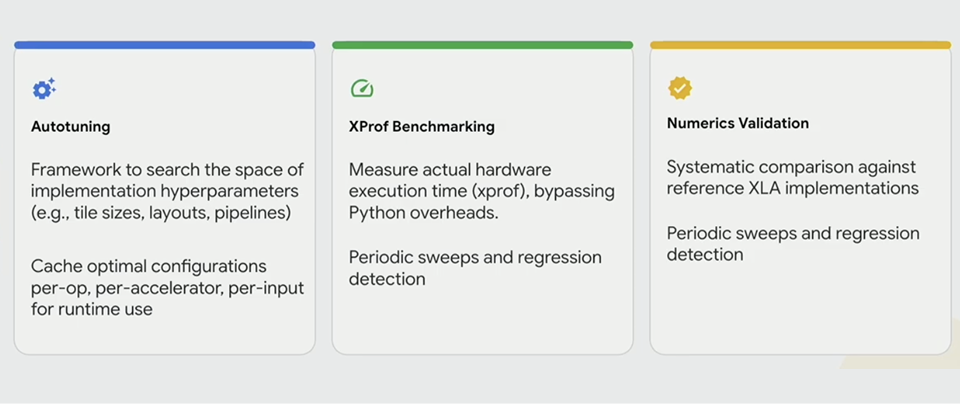Click the 'Cache optimal configurations' paragraph
The width and height of the screenshot is (960, 404).
(168, 288)
